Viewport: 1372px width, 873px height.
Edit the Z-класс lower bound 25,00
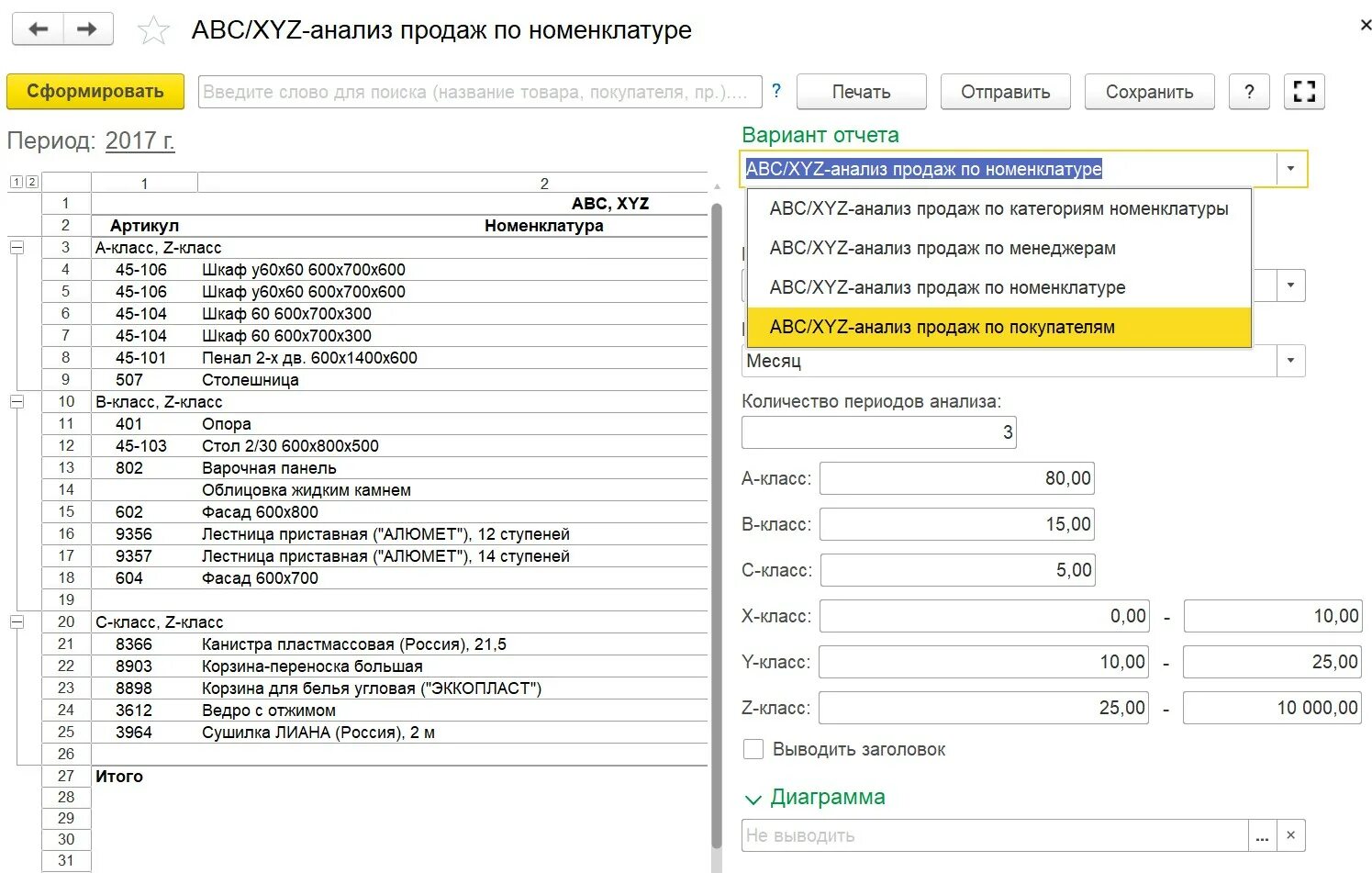pos(984,708)
